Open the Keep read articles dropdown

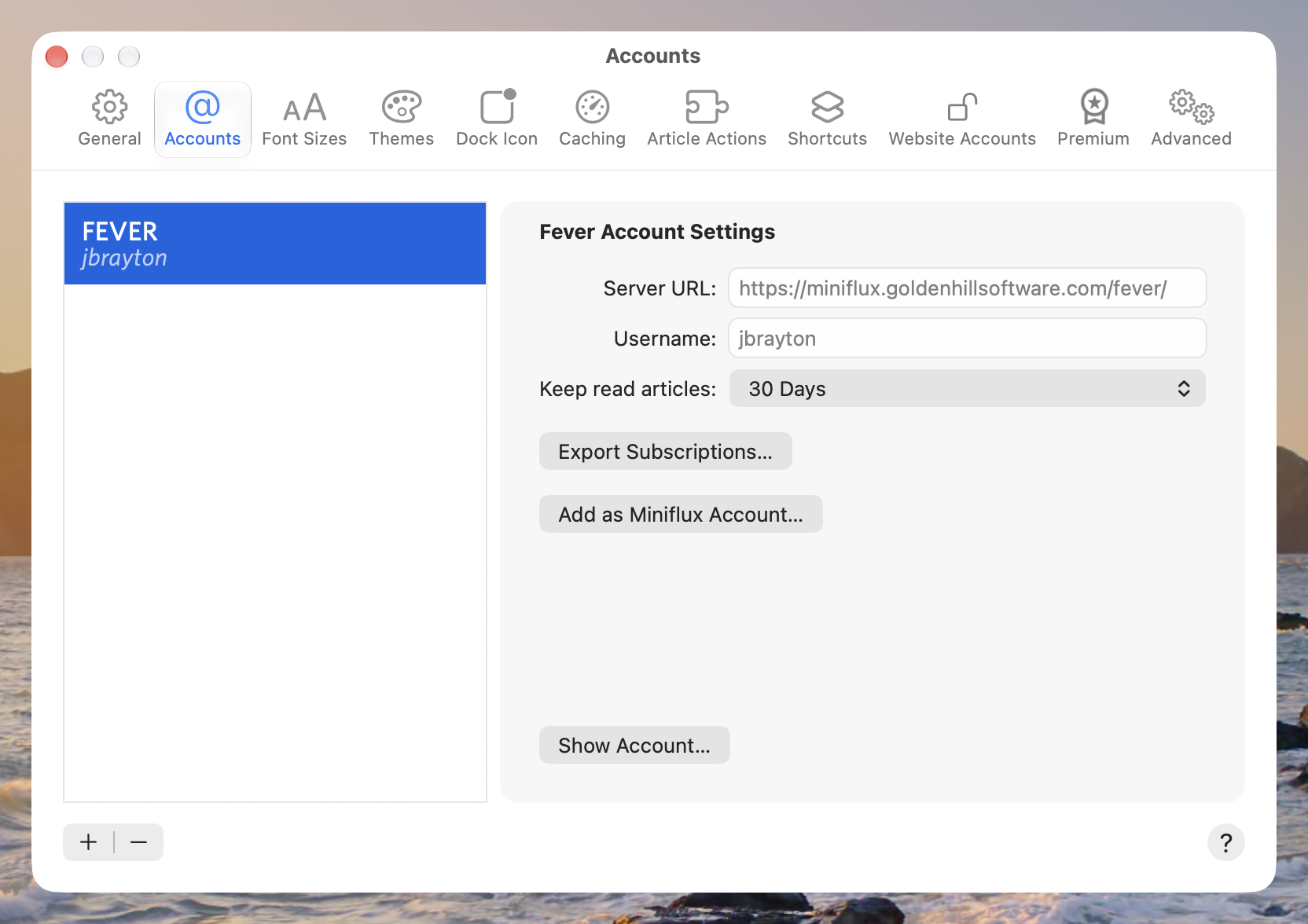tap(967, 389)
